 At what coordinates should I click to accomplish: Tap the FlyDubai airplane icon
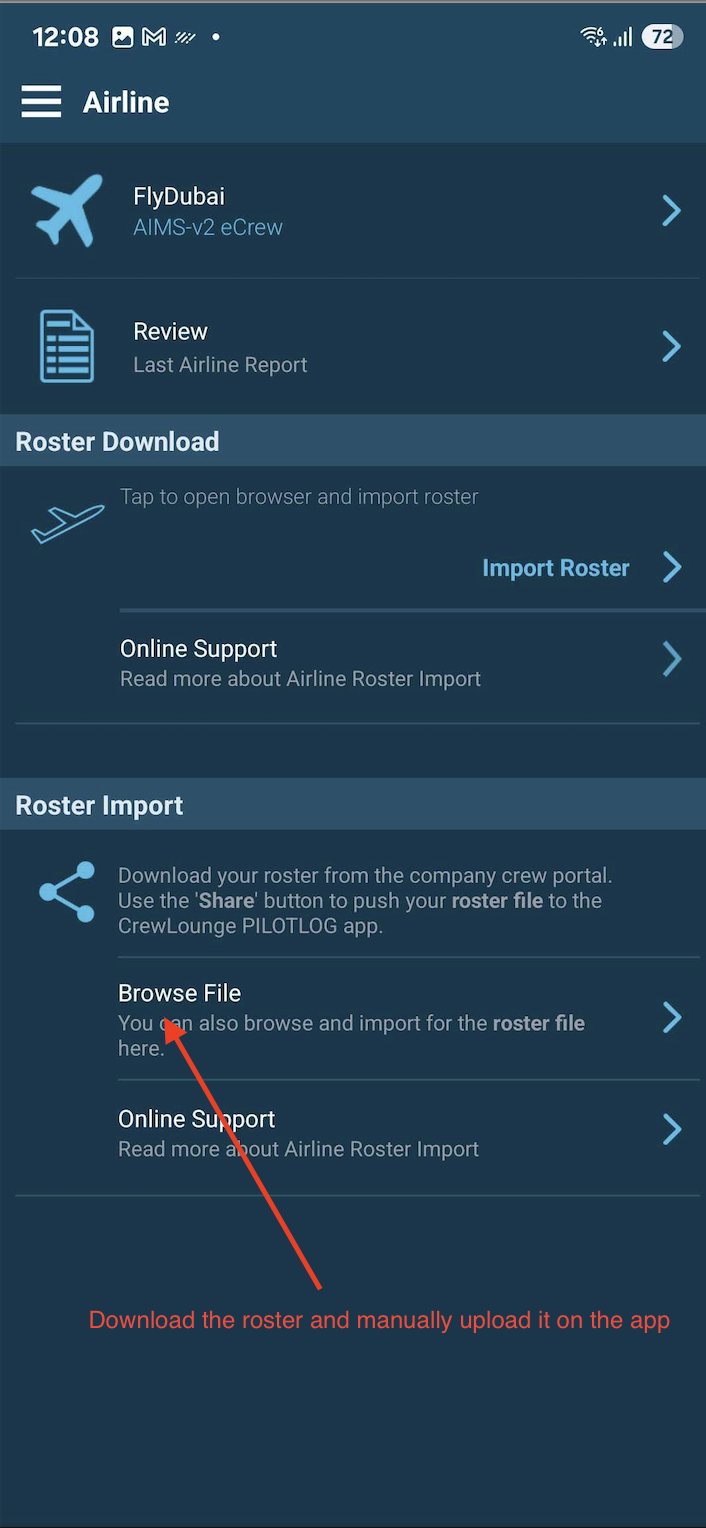click(x=67, y=210)
